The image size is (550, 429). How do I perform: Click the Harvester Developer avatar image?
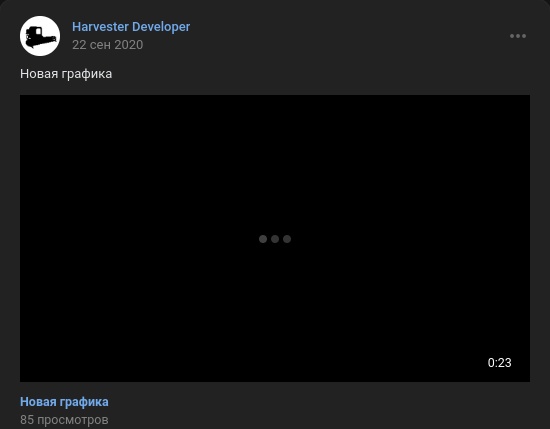40,36
